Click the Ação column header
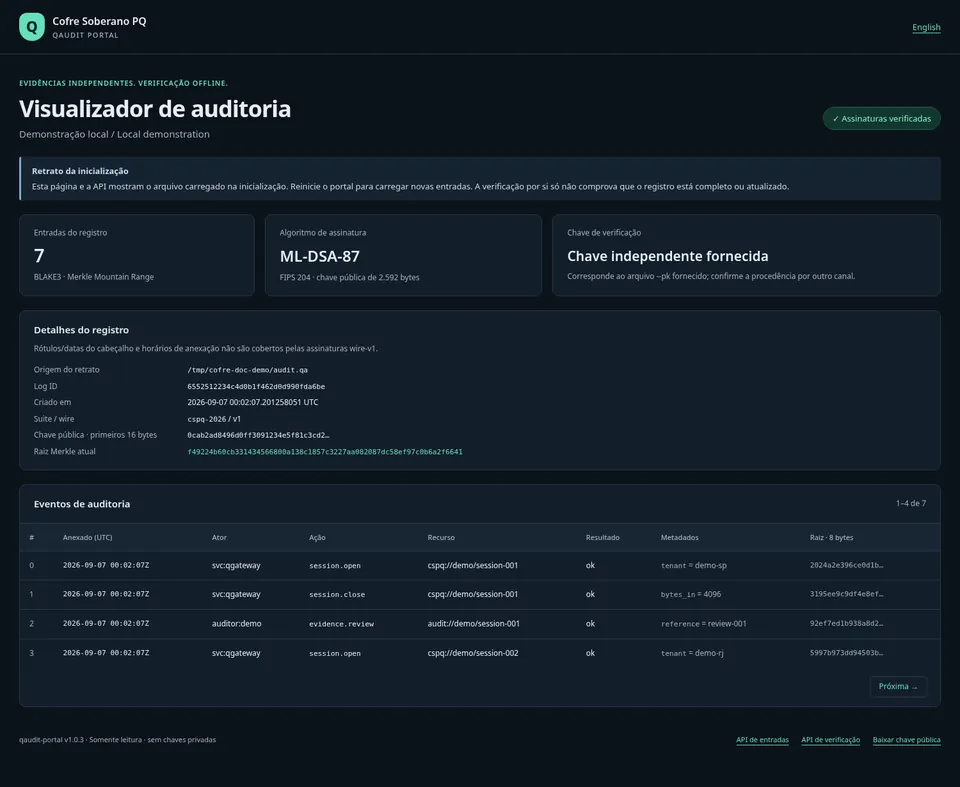The width and height of the screenshot is (960, 787). (x=317, y=538)
